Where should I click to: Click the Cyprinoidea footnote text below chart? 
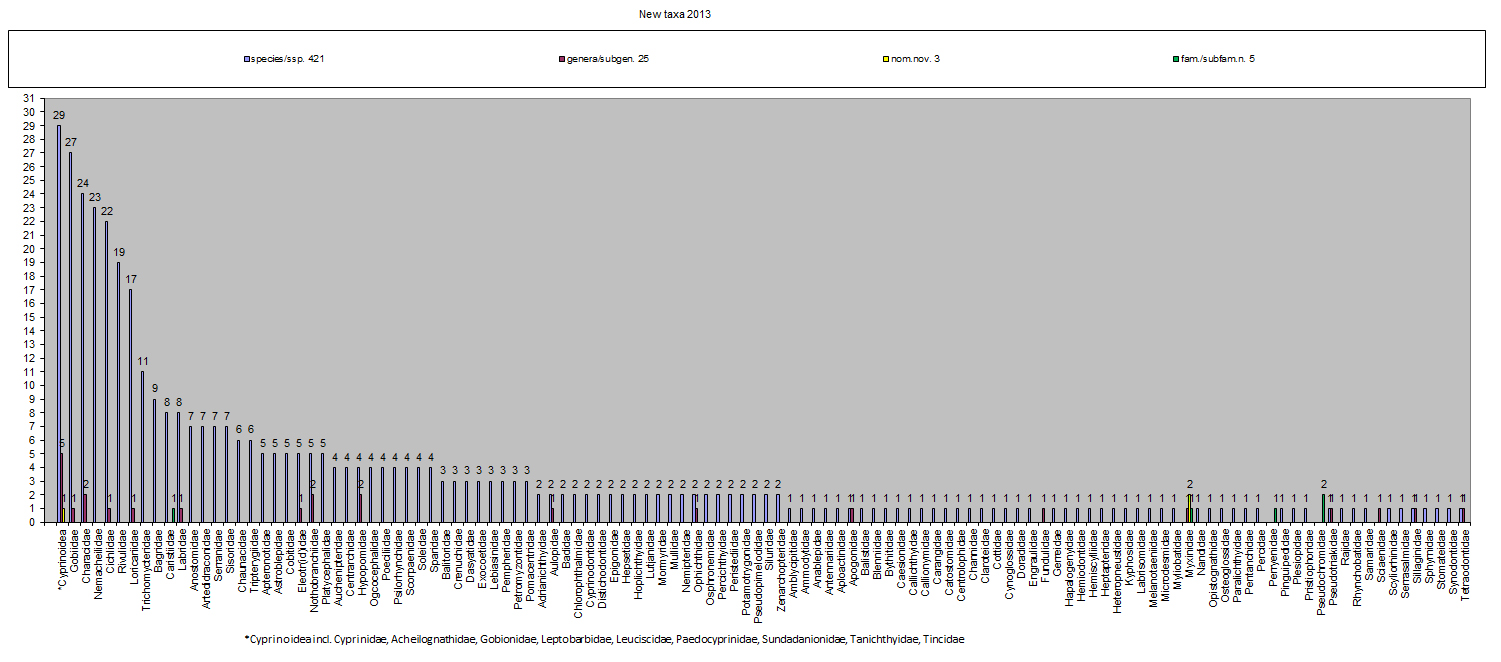tap(604, 638)
